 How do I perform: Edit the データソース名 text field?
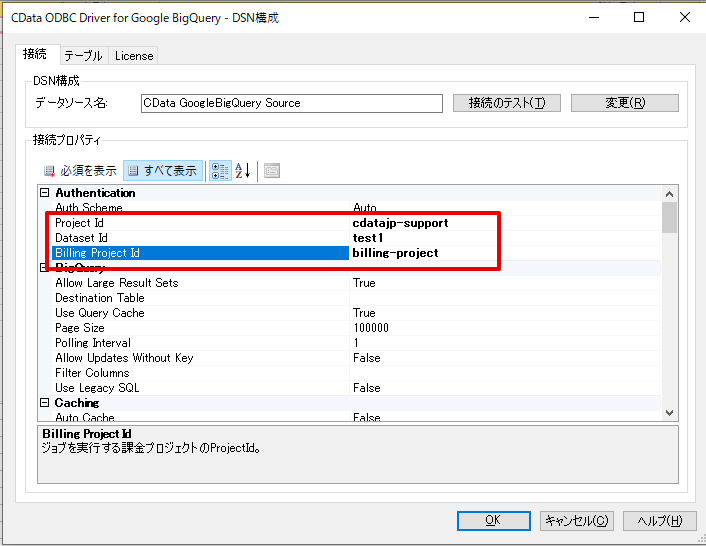[x=292, y=103]
